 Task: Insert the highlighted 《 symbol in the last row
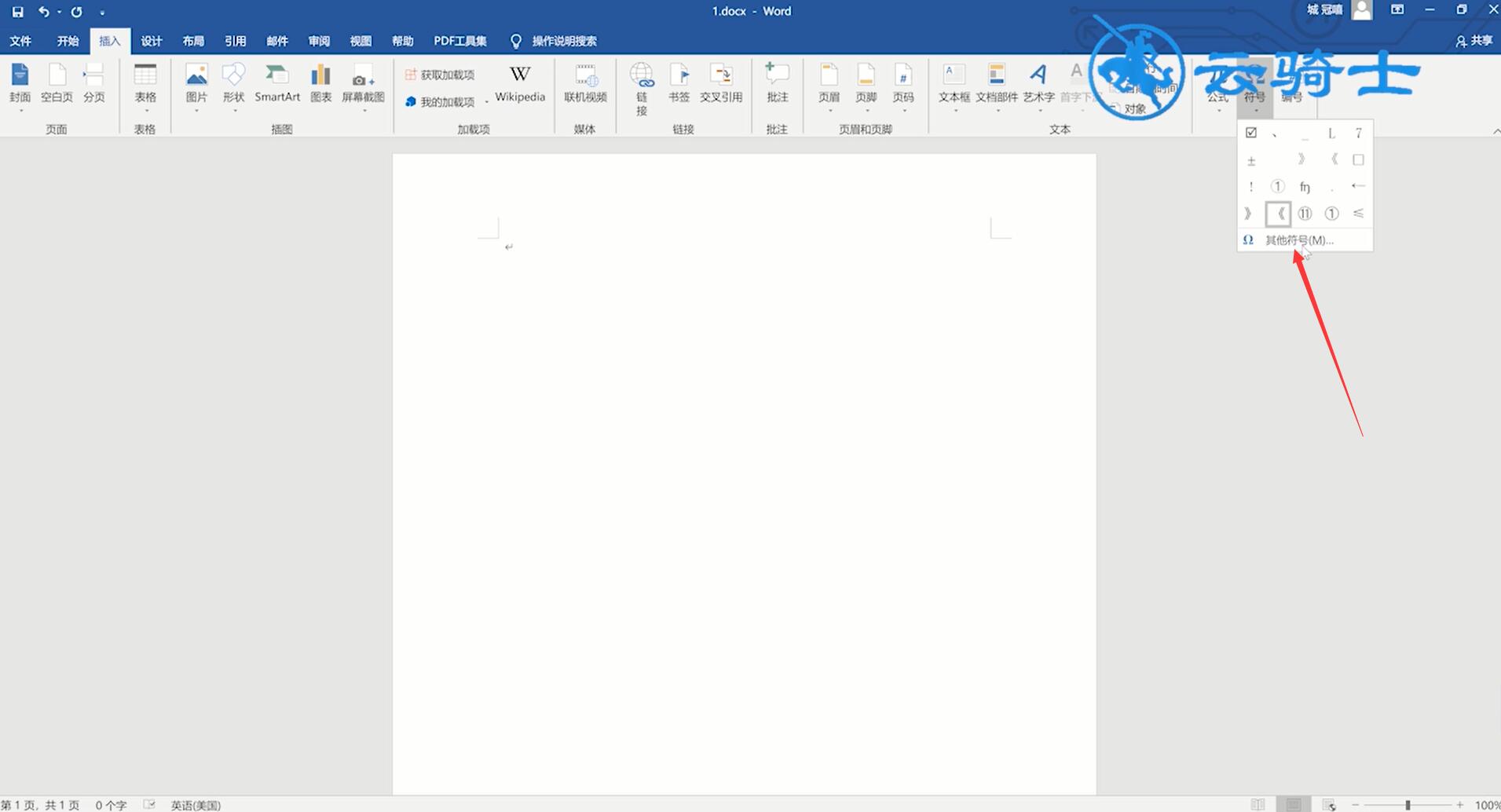[x=1279, y=213]
